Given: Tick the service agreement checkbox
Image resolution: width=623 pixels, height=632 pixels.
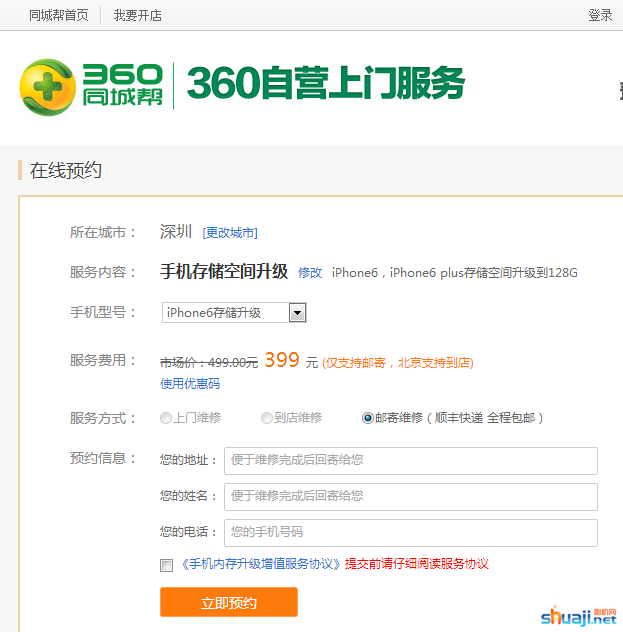Looking at the screenshot, I should [166, 565].
